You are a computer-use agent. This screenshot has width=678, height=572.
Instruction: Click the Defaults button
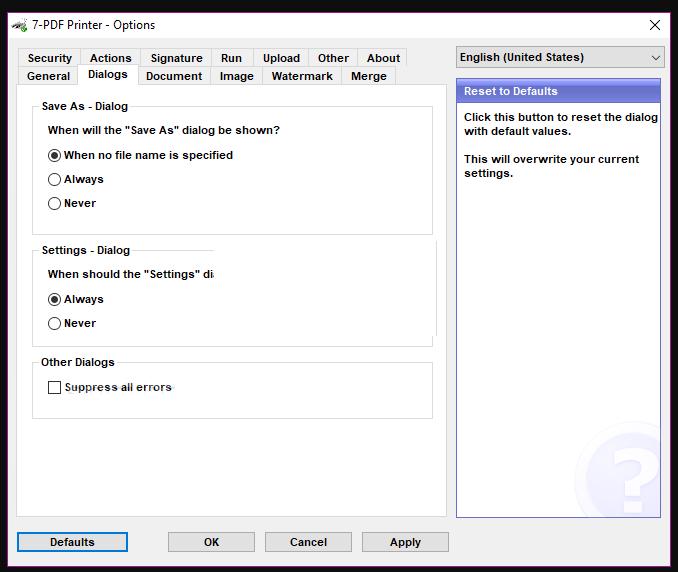click(x=72, y=542)
